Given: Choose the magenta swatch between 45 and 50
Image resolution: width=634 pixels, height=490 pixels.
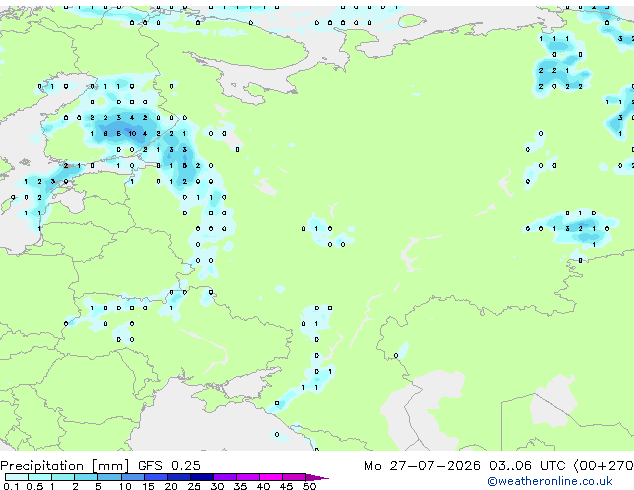Looking at the screenshot, I should (x=294, y=477).
